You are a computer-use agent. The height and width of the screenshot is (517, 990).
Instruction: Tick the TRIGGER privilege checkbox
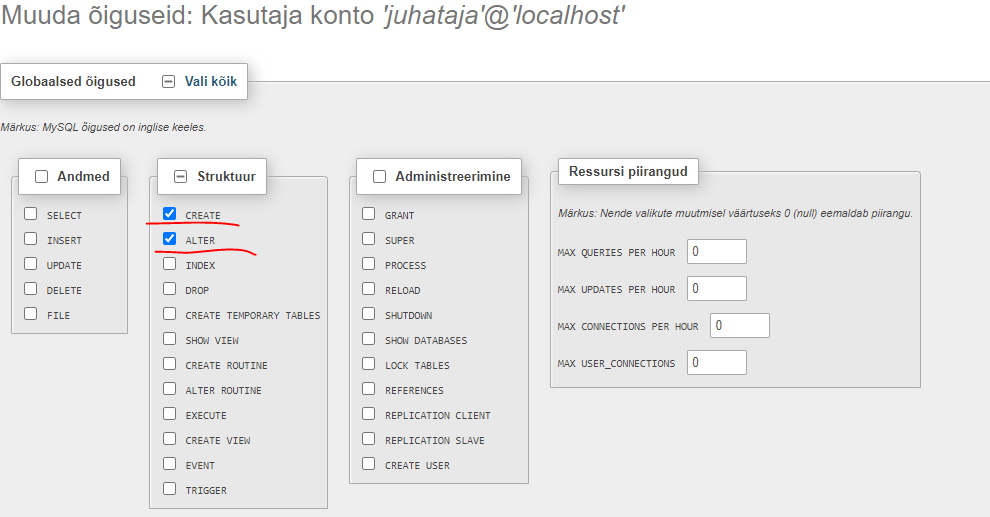(170, 489)
